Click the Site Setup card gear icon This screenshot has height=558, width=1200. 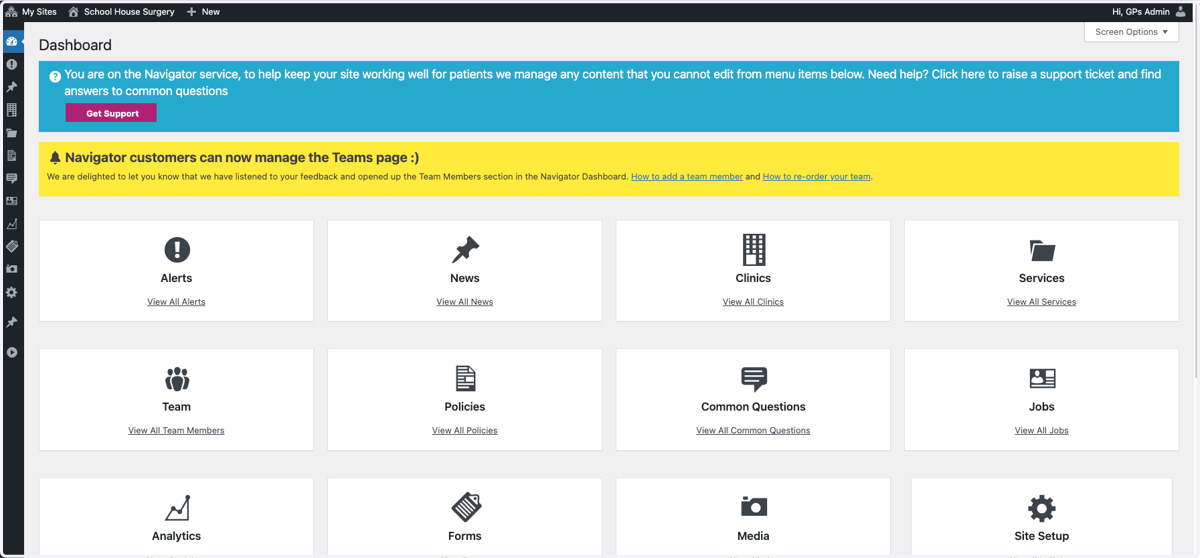1042,508
